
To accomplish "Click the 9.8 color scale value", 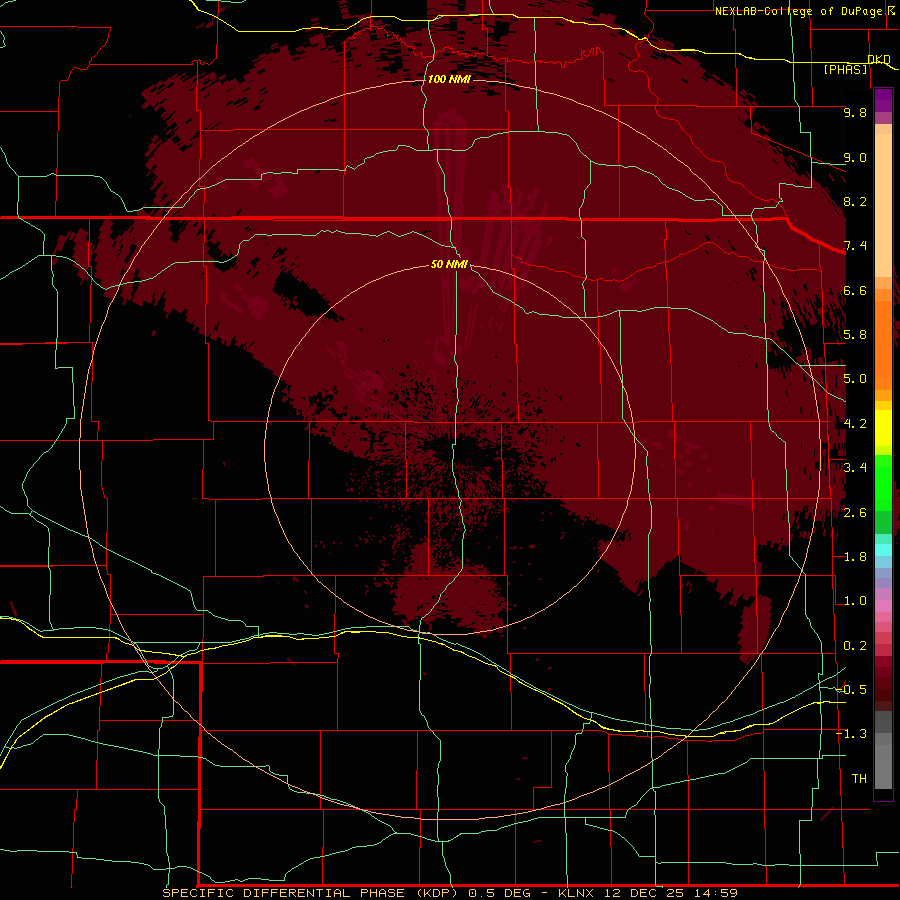I will [855, 112].
